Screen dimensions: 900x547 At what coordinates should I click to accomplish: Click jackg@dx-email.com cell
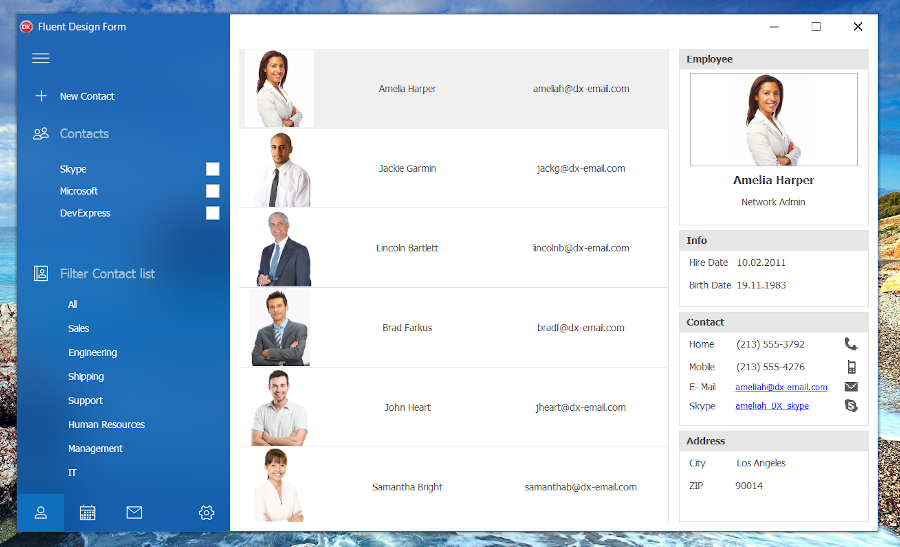[581, 168]
